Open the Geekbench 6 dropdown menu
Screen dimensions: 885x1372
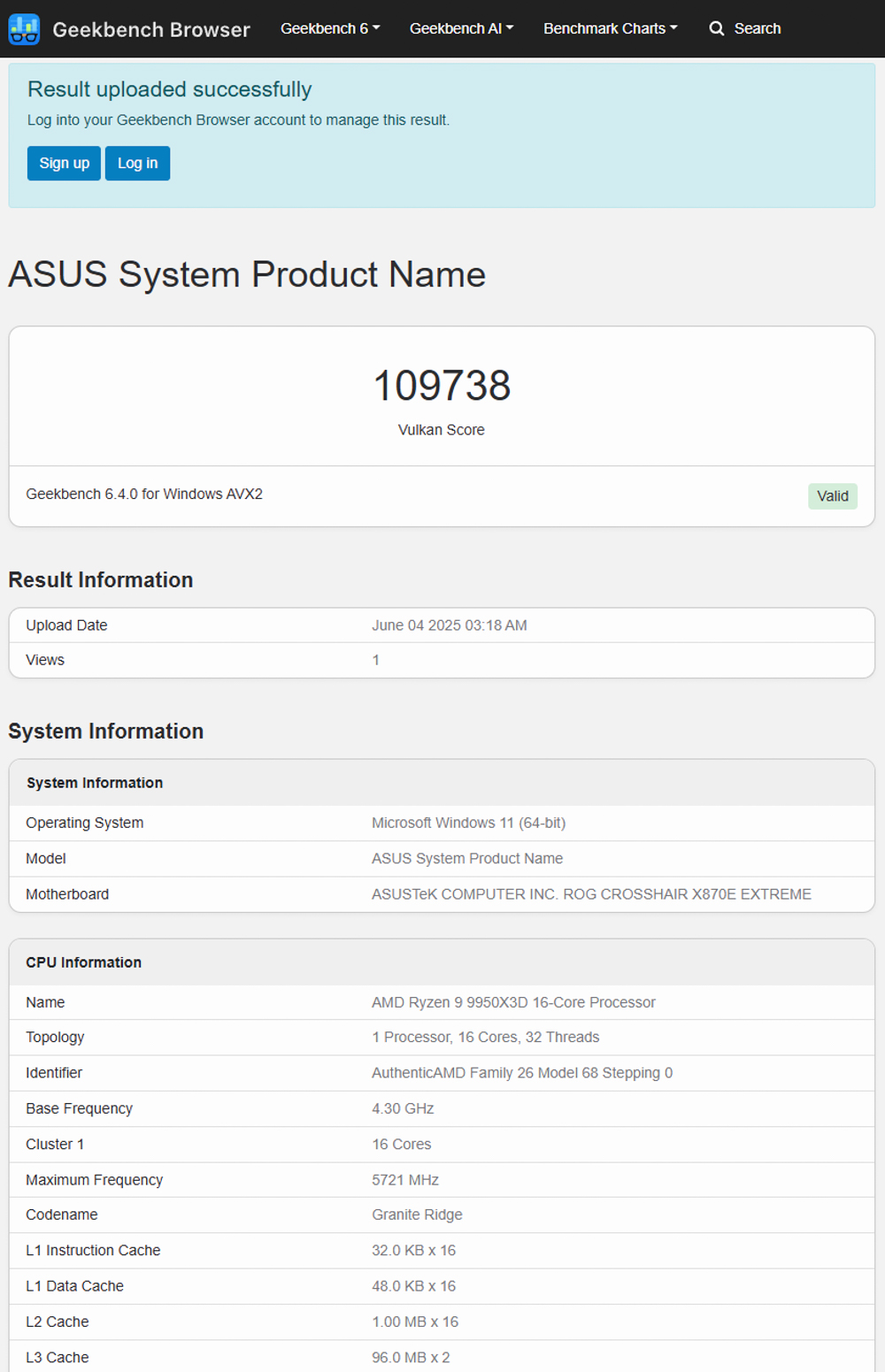[330, 28]
